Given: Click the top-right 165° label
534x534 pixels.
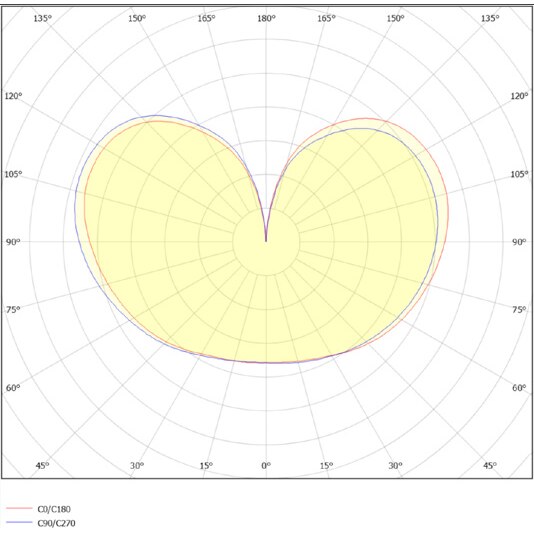Looking at the screenshot, I should [326, 18].
